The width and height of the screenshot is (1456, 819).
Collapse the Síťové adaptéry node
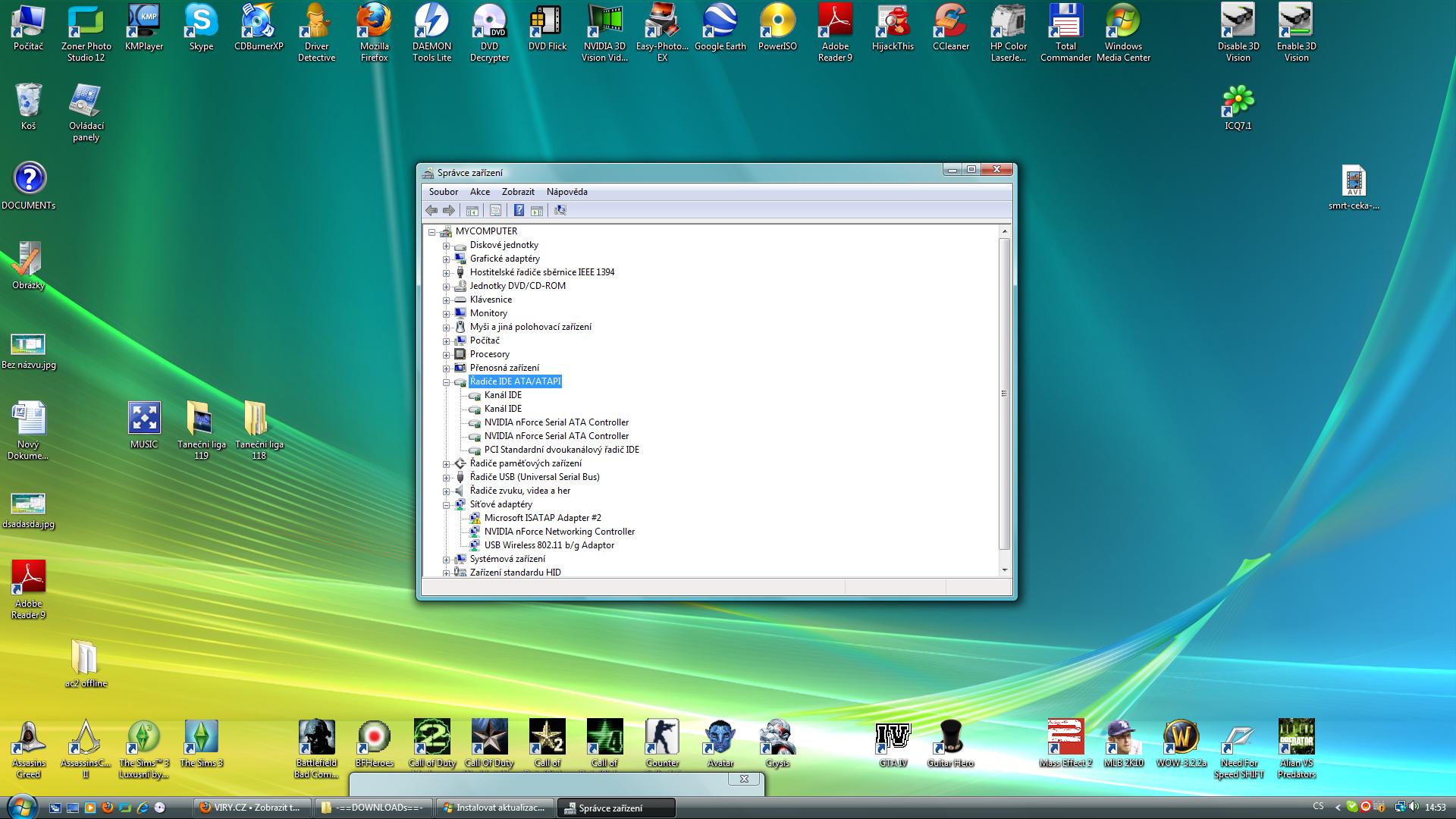click(447, 505)
